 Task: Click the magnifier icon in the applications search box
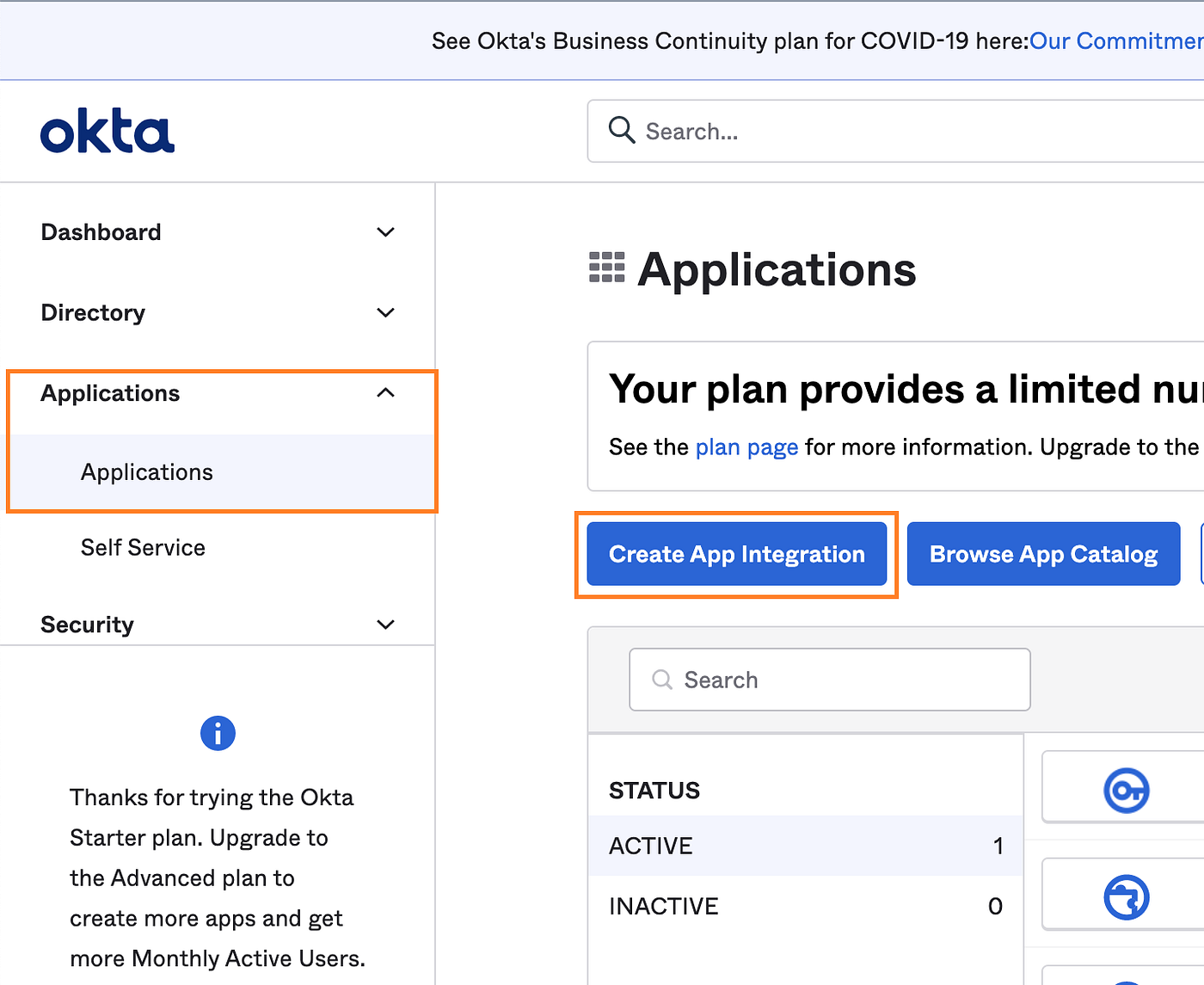662,680
